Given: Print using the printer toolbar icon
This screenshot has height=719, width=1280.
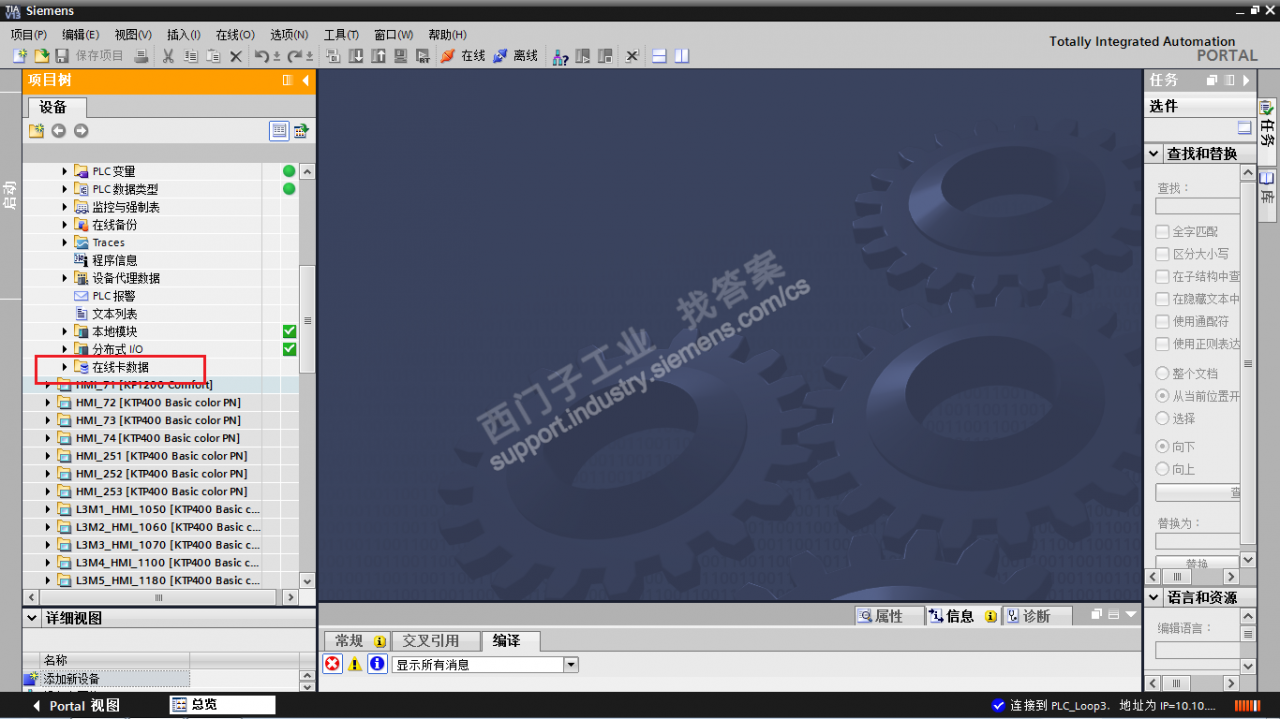Looking at the screenshot, I should 141,56.
